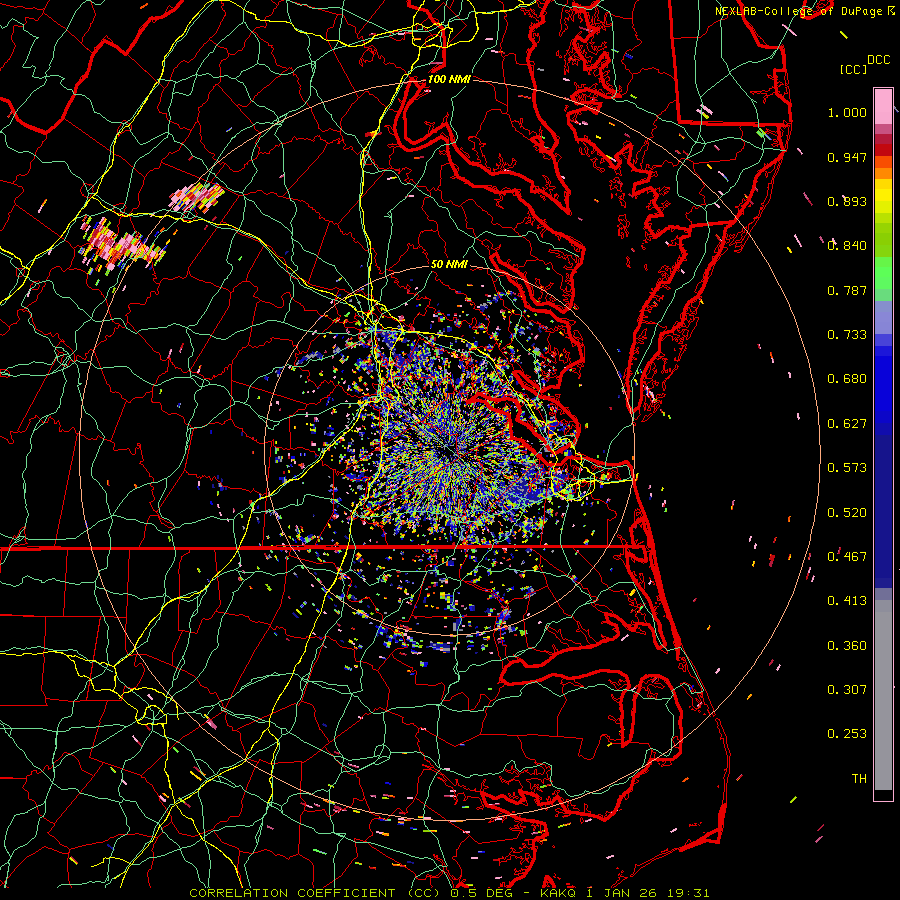Screen dimensions: 900x900
Task: Click the 0.5 DEG elevation text
Action: click(x=481, y=893)
